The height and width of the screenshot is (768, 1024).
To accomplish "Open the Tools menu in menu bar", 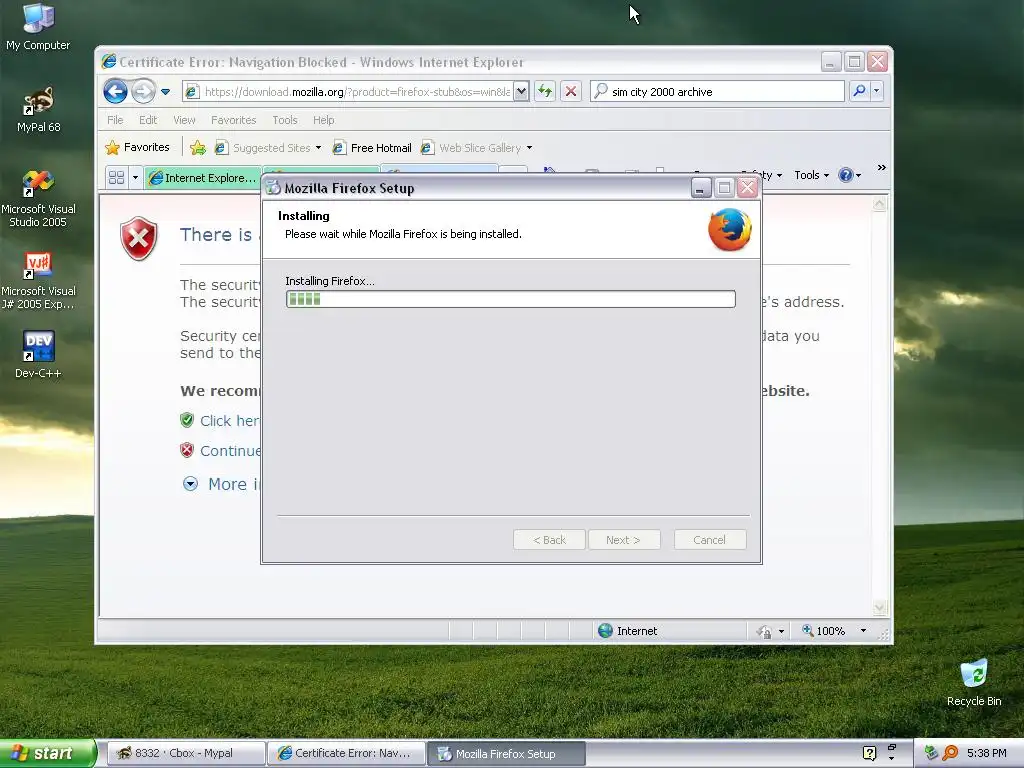I will (285, 120).
